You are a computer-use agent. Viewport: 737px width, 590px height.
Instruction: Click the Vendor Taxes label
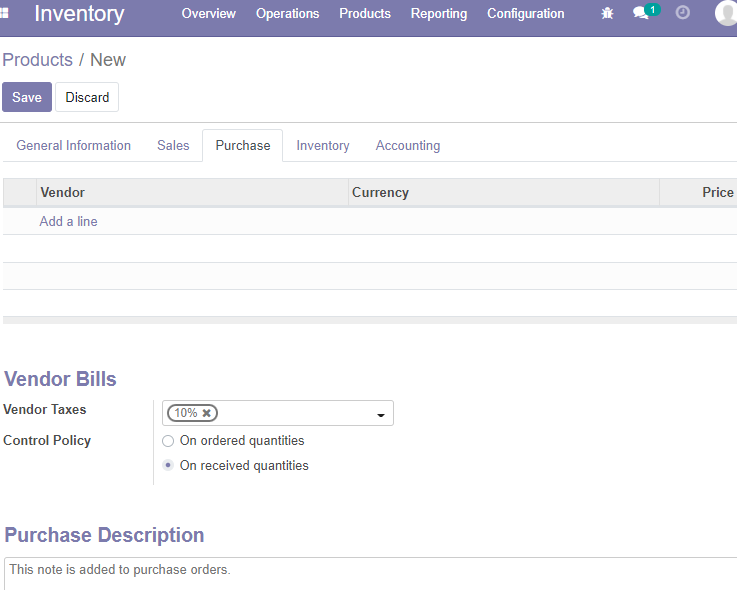click(x=45, y=409)
